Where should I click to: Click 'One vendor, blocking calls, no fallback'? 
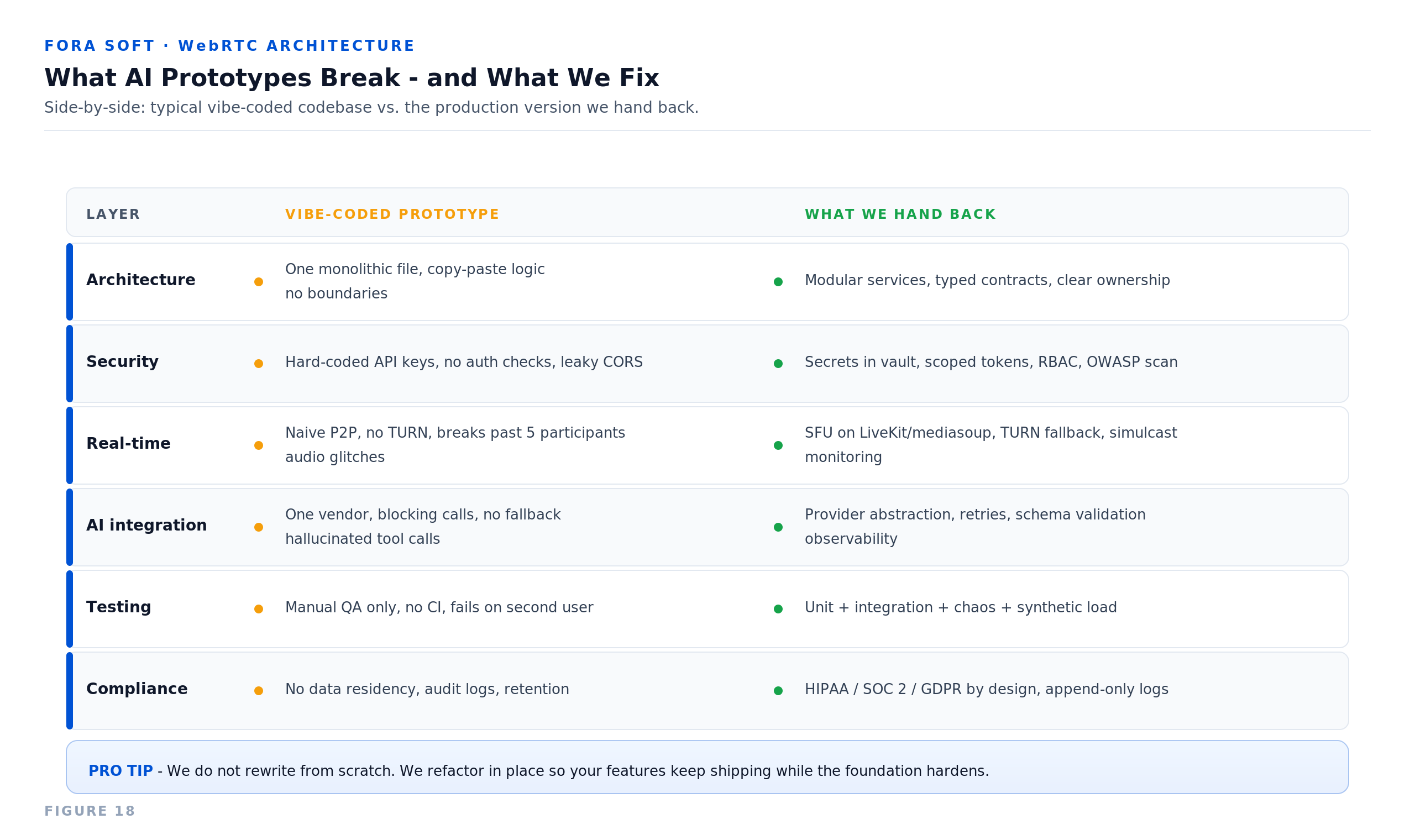(x=423, y=515)
